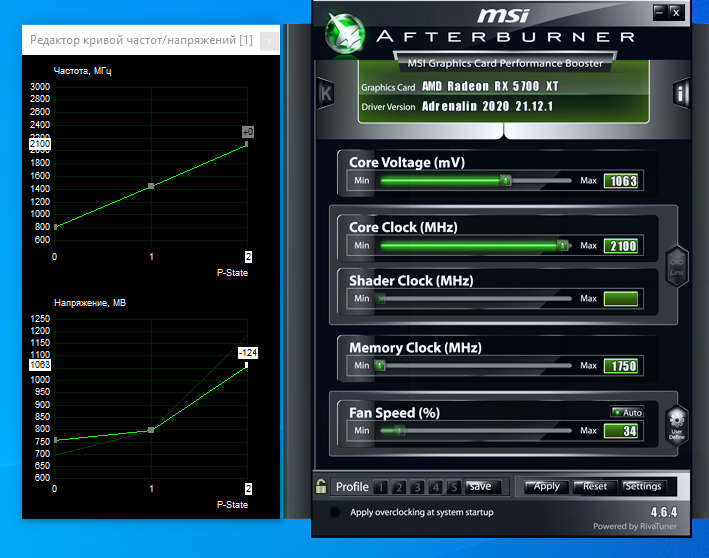
Task: Select profile slot 5
Action: [454, 487]
